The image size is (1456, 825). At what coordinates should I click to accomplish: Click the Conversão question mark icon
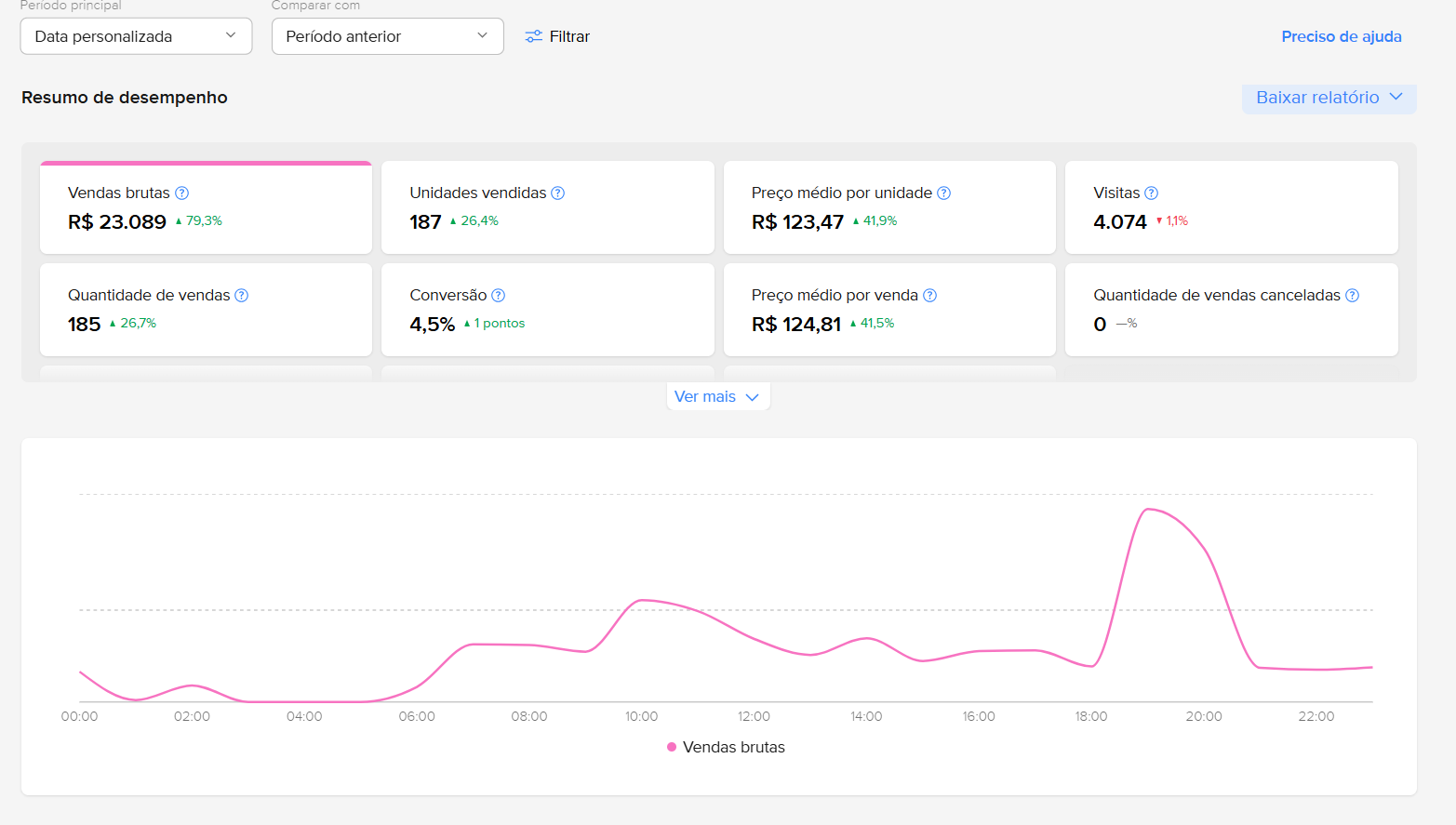coord(499,296)
